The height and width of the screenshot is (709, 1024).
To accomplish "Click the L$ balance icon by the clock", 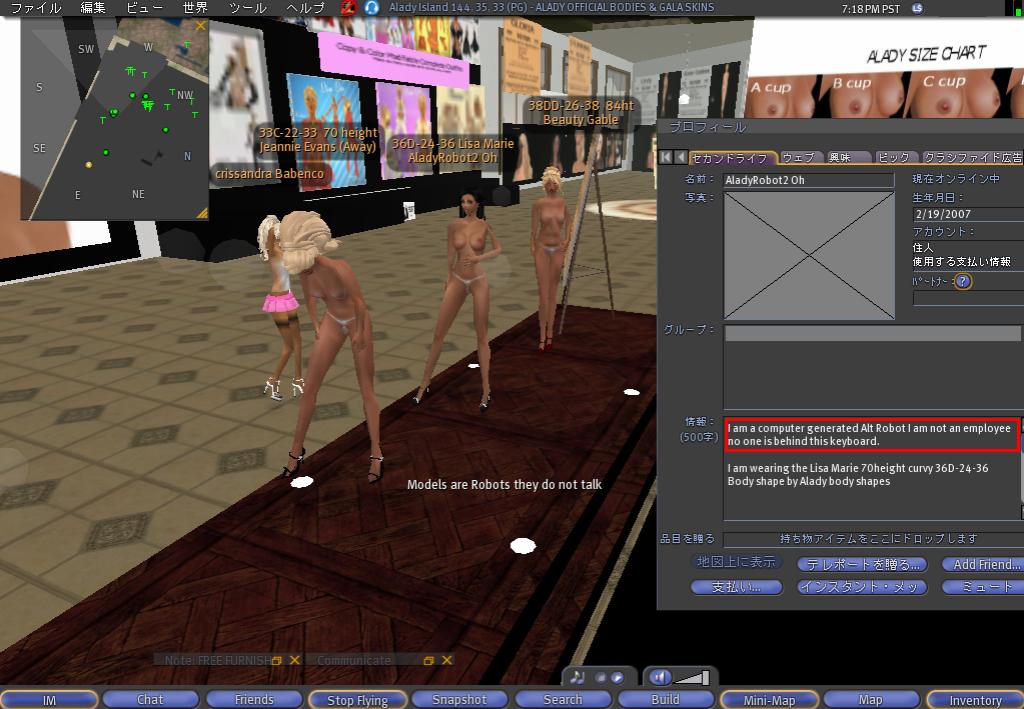I will coord(918,8).
